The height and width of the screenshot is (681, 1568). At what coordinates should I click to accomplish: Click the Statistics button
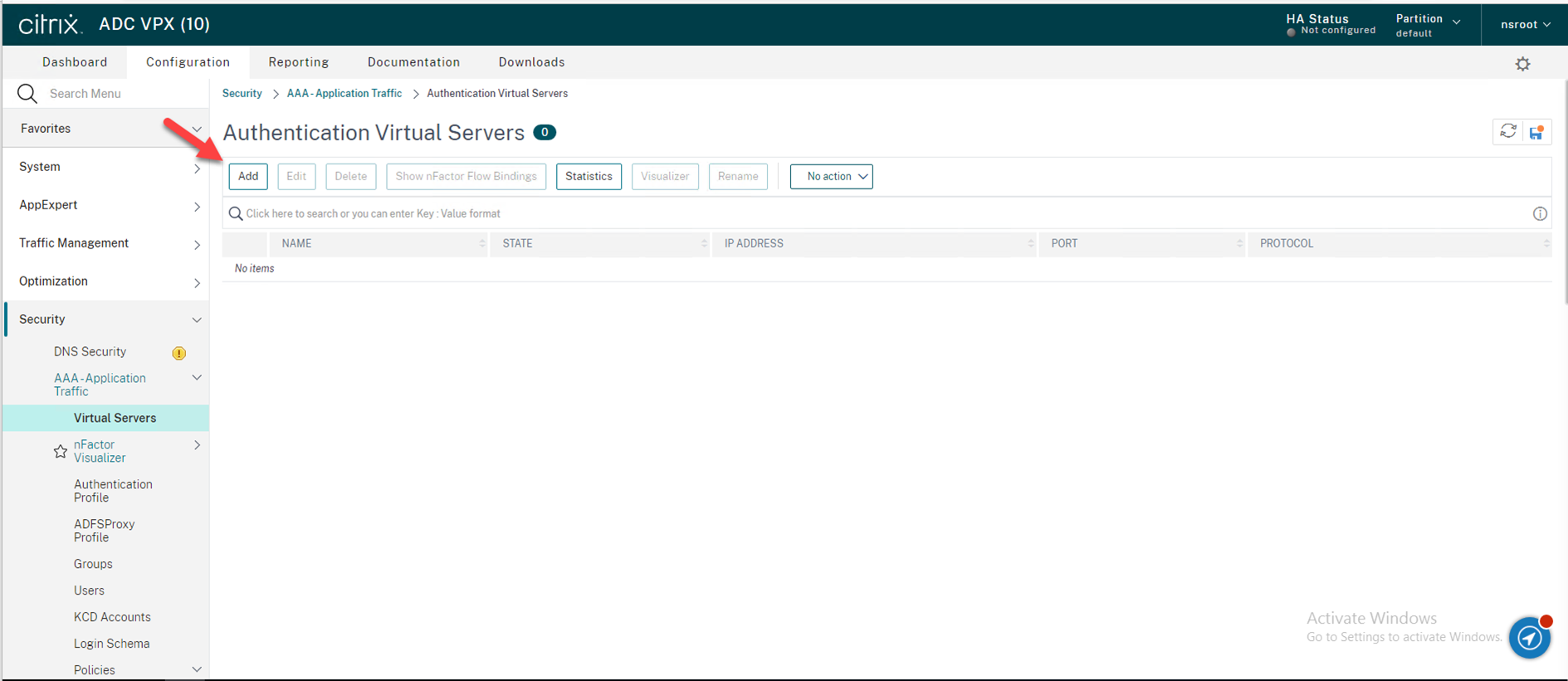(589, 176)
